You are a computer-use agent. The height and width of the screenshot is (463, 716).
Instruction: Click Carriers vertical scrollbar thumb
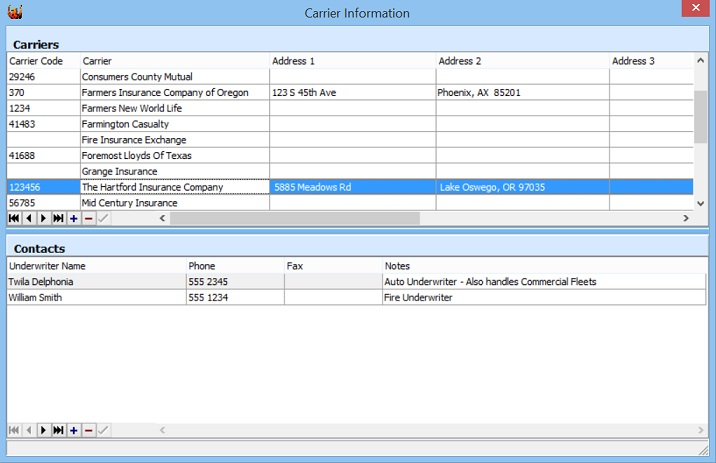point(700,117)
